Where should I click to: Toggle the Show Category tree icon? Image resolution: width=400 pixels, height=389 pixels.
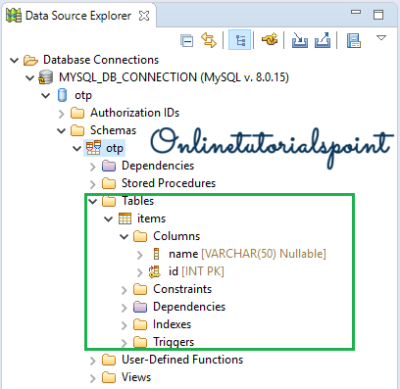(x=240, y=41)
